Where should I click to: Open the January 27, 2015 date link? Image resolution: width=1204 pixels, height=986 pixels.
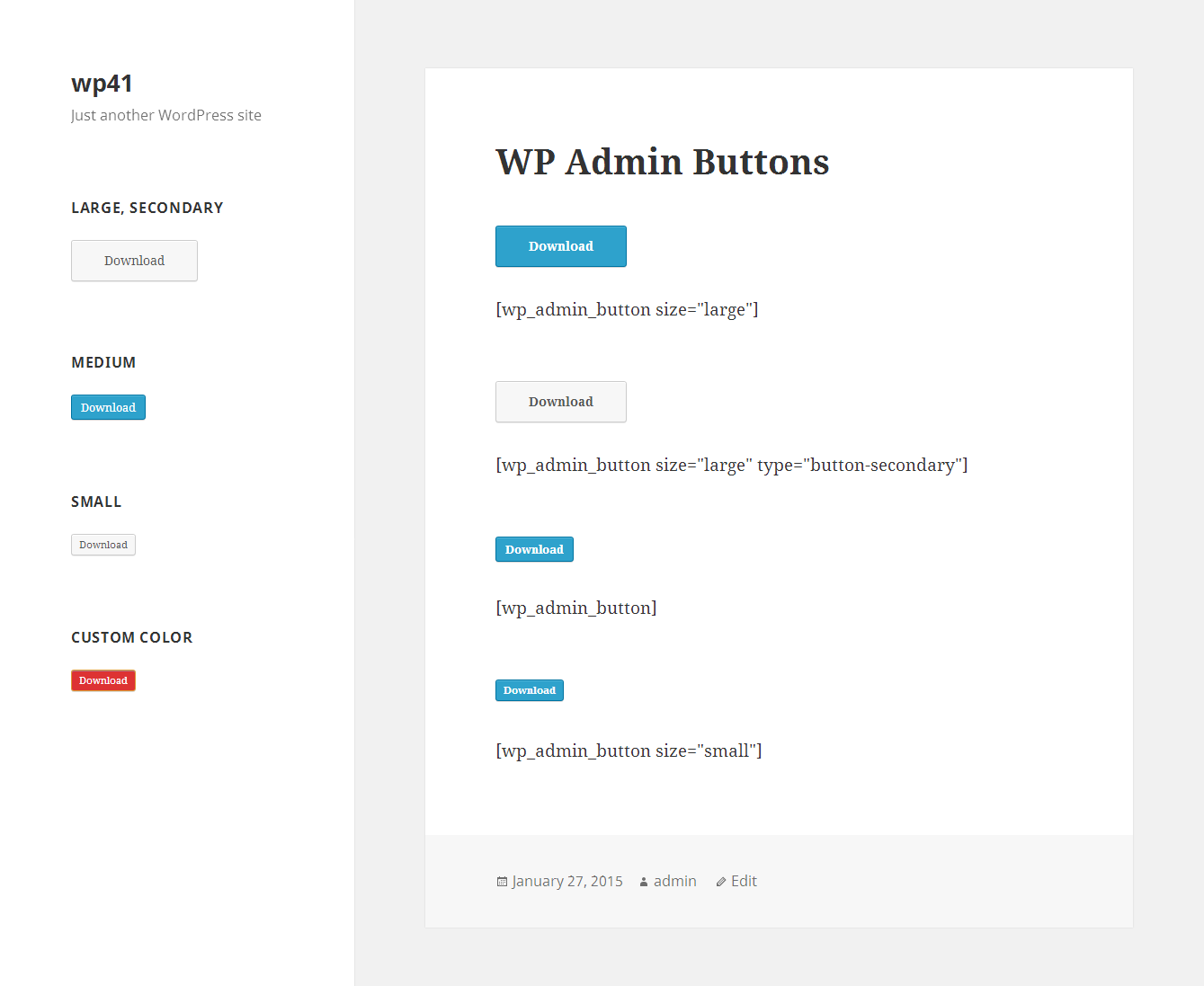coord(567,881)
